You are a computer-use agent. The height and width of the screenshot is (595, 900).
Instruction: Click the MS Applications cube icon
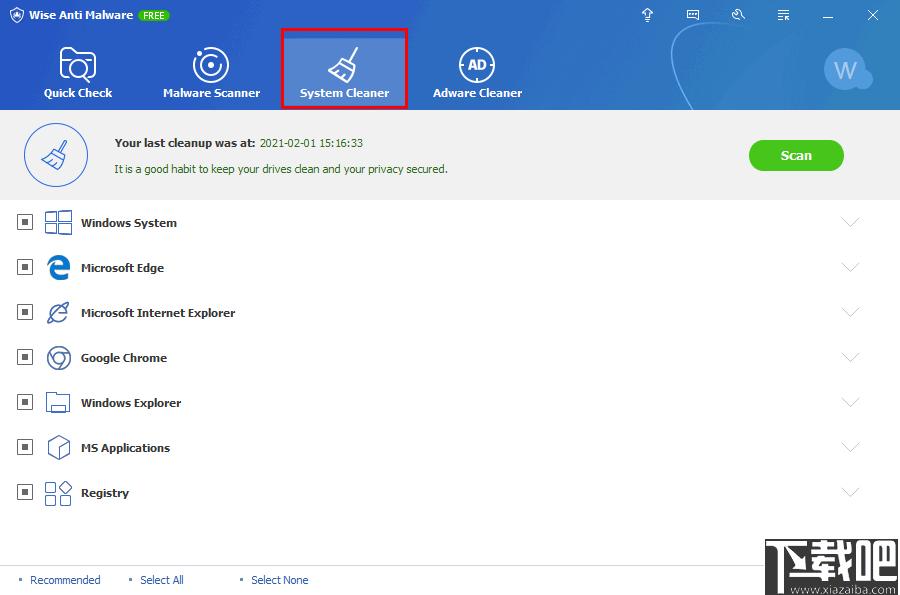click(x=59, y=448)
